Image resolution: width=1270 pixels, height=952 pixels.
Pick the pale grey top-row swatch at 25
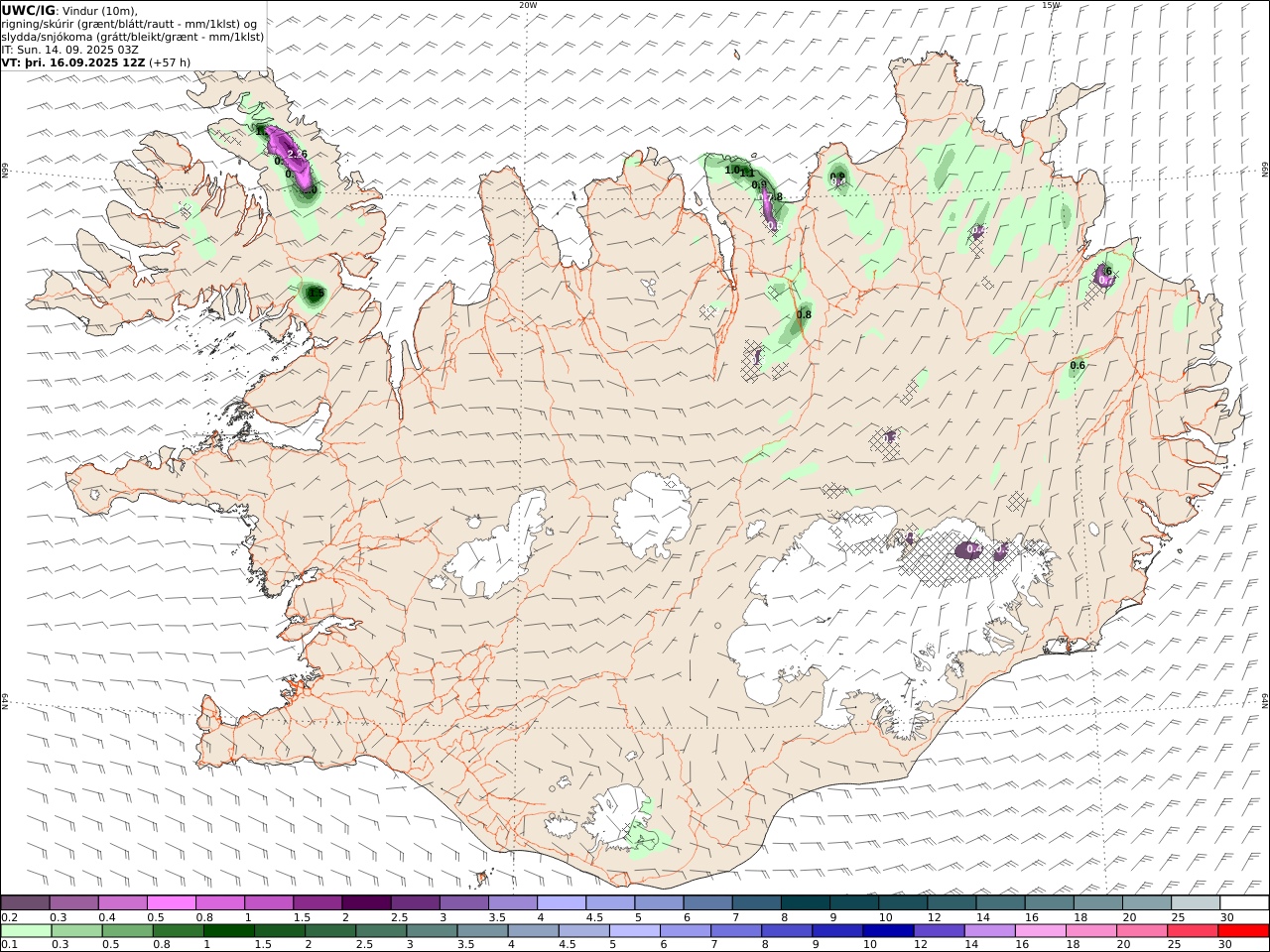[1196, 902]
